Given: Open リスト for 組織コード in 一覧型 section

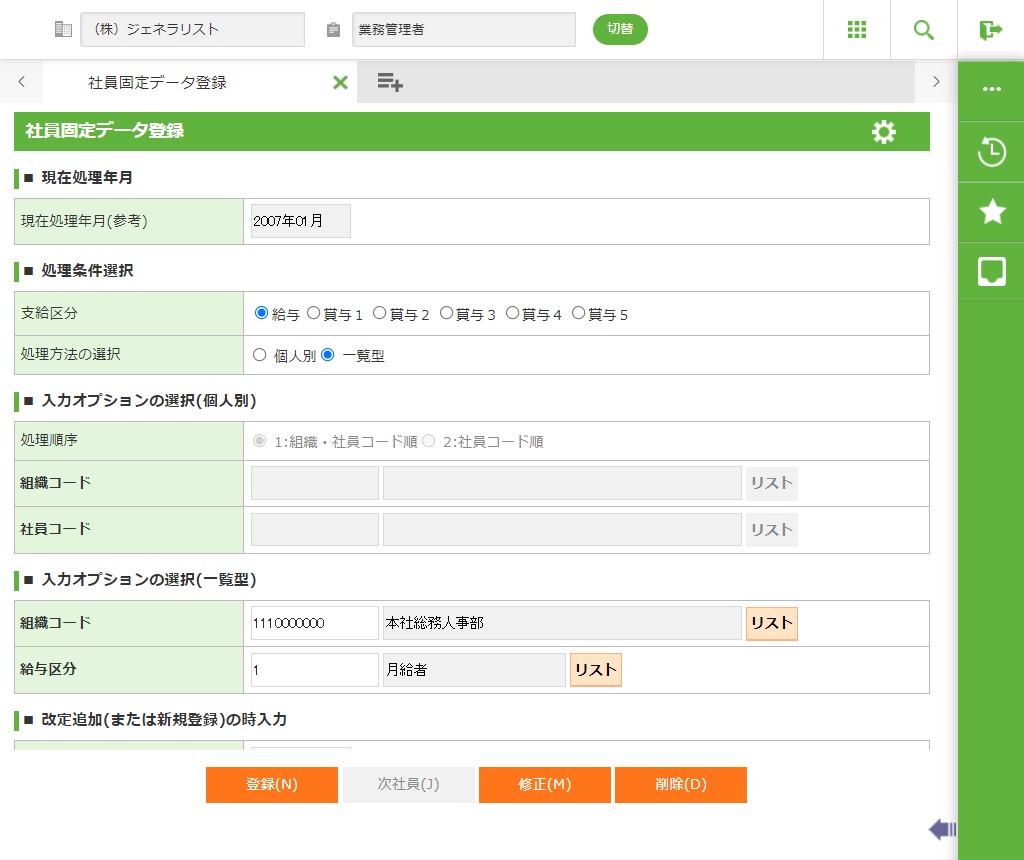Looking at the screenshot, I should [x=771, y=623].
